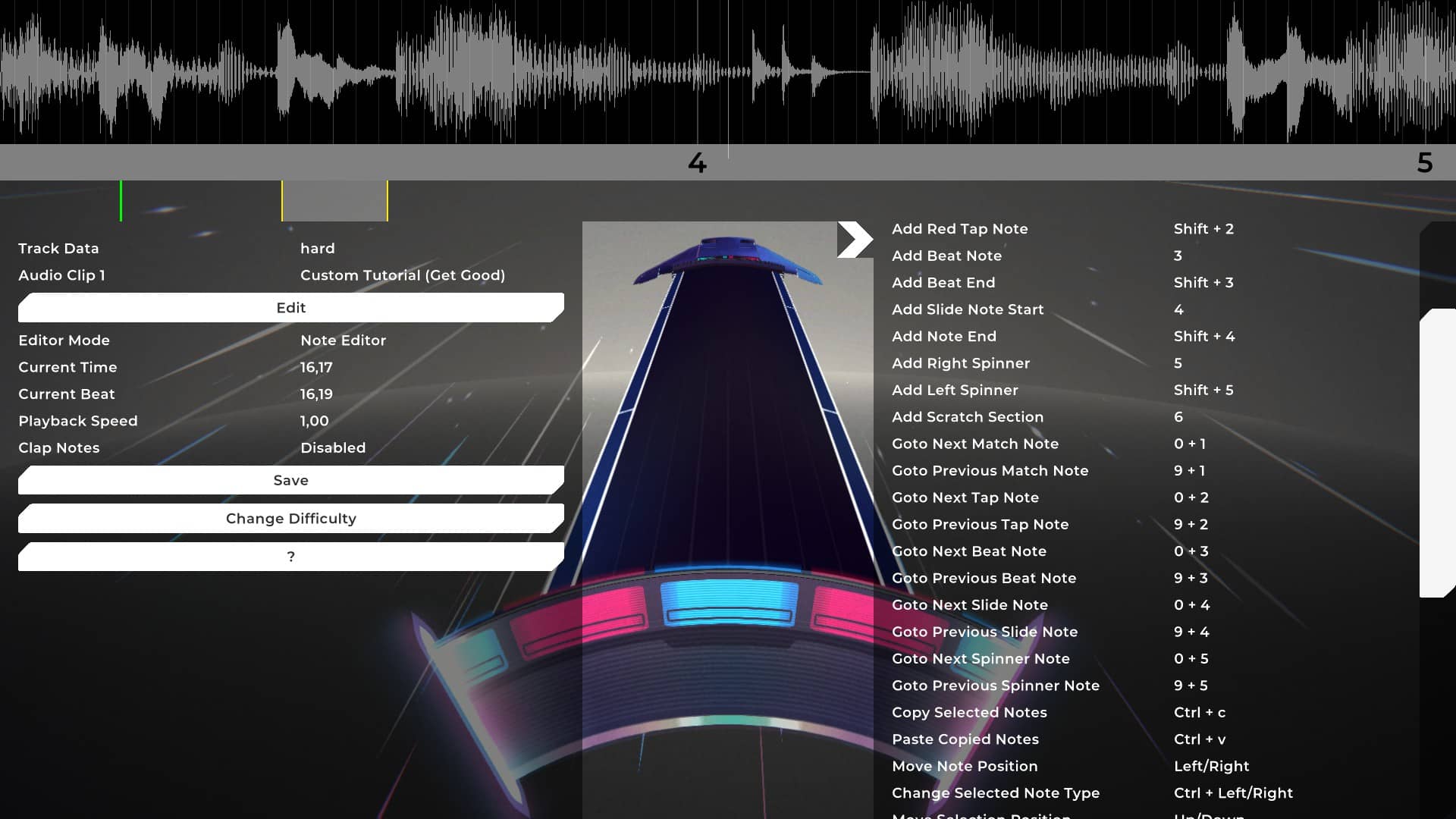The height and width of the screenshot is (819, 1456).
Task: Select 'Goto Next Beat Note' entry
Action: (x=969, y=551)
